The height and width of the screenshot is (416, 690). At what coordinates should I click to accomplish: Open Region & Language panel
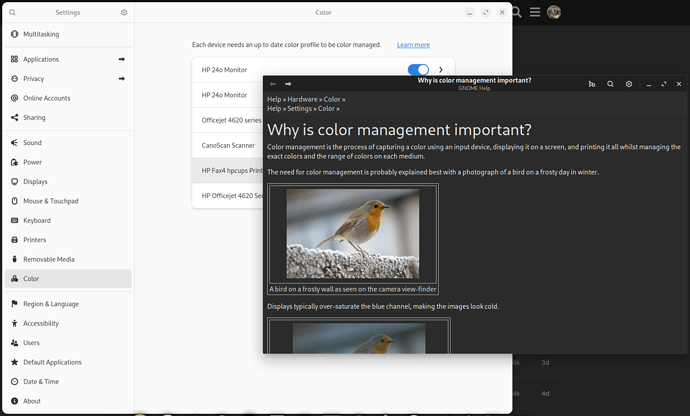point(68,304)
